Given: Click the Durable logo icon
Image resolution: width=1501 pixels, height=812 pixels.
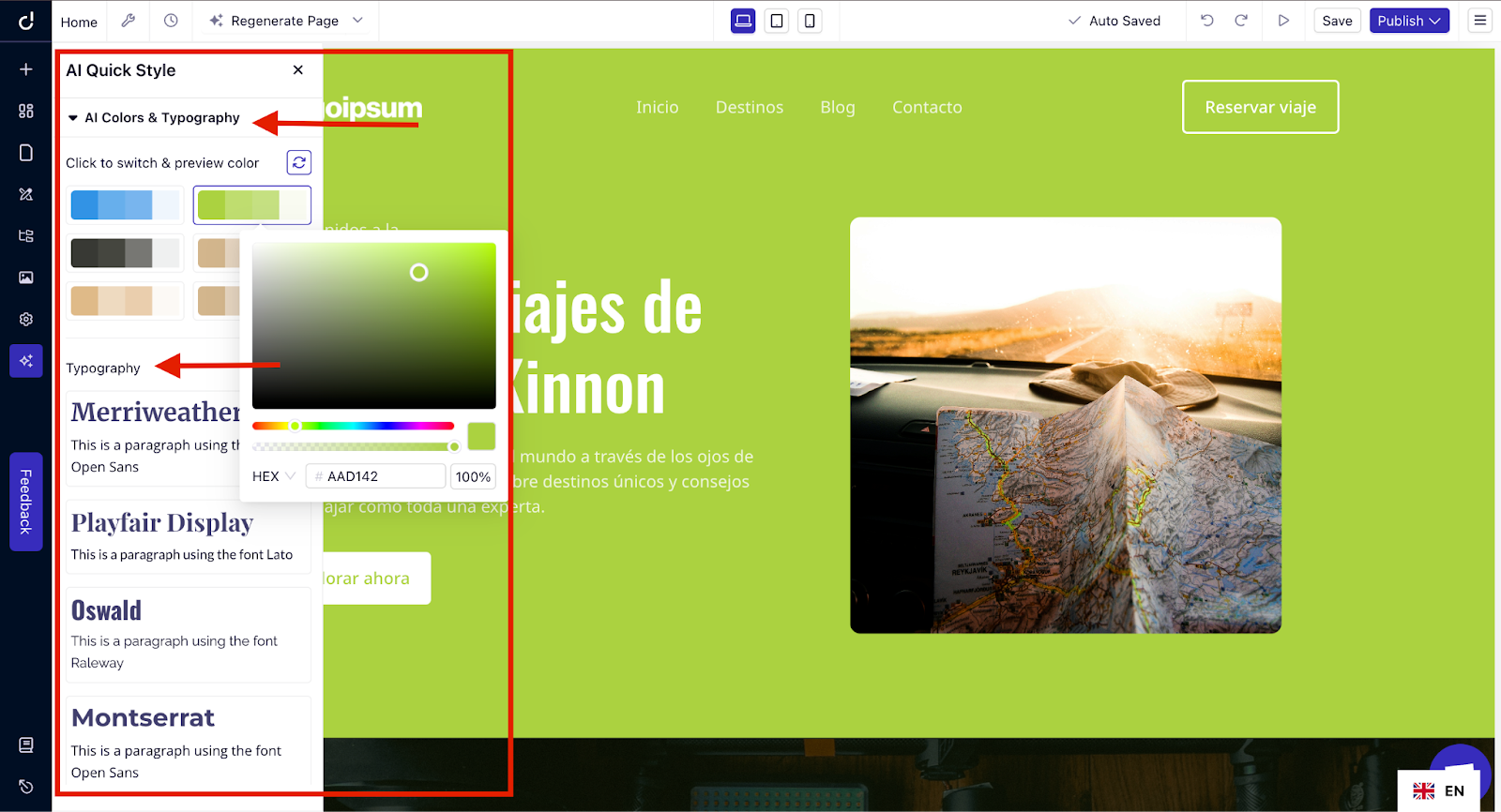Looking at the screenshot, I should tap(26, 21).
